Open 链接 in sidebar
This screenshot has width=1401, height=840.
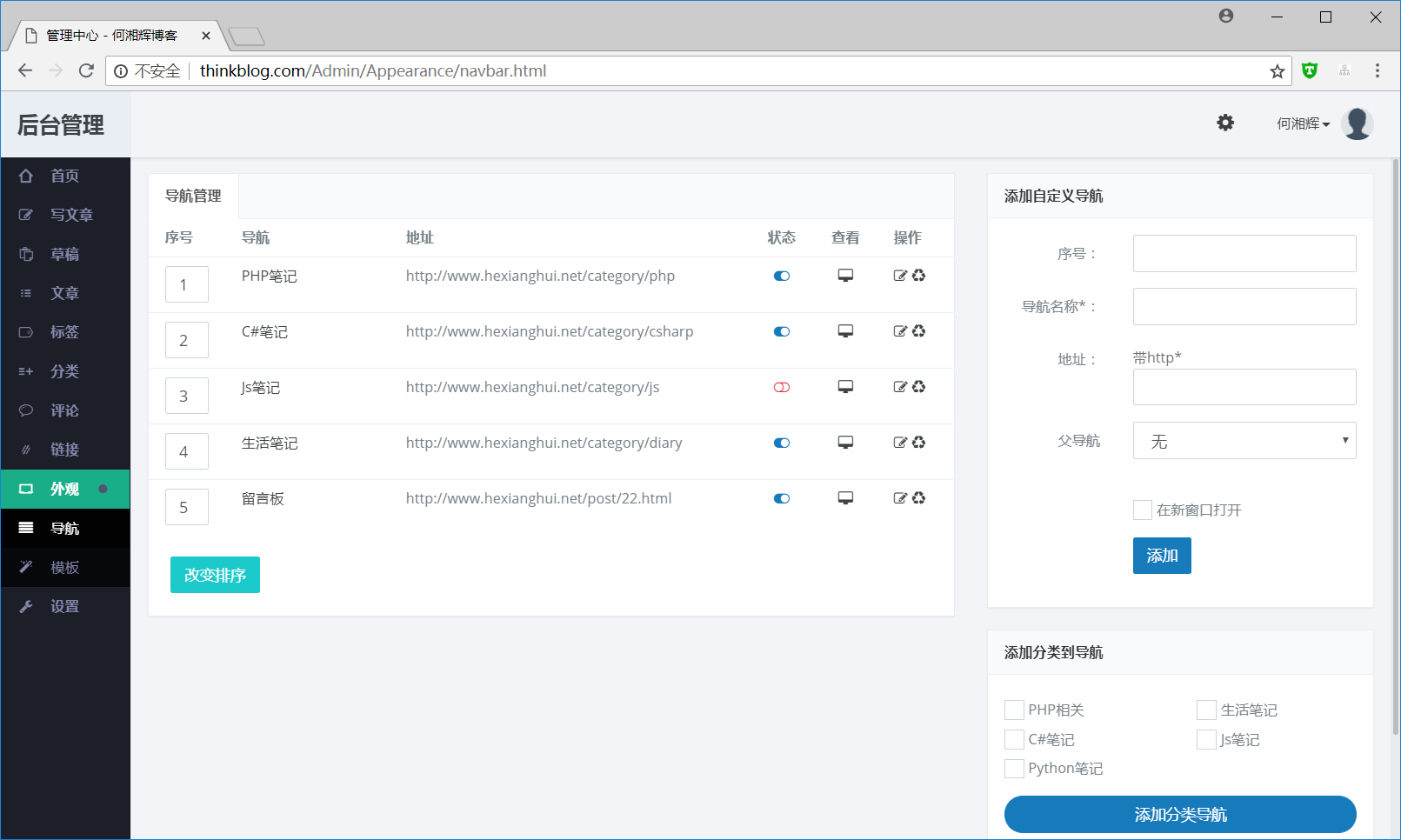pyautogui.click(x=65, y=450)
